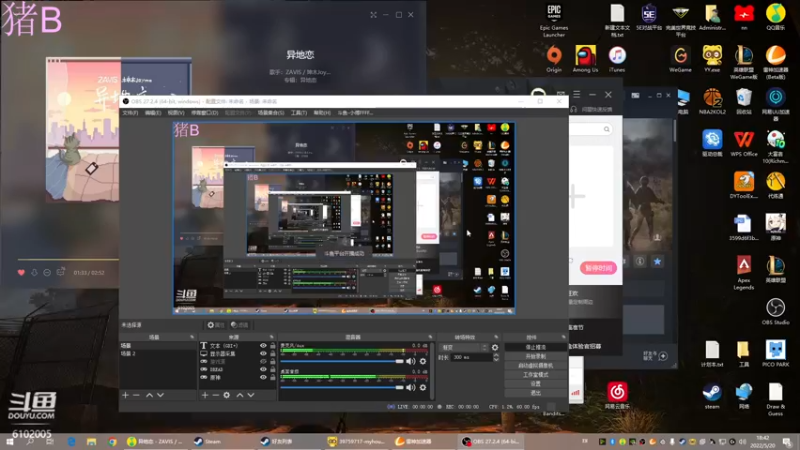Open the 停靠窗口(D) menu in OBS

point(205,113)
